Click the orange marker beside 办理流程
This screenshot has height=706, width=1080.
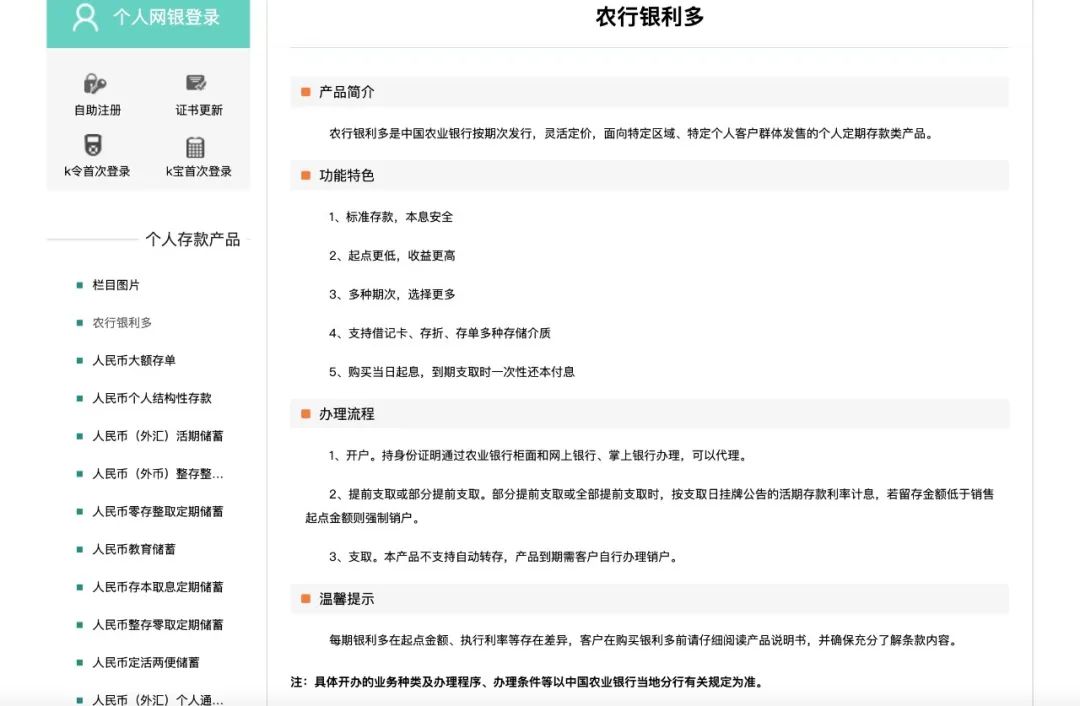coord(304,413)
